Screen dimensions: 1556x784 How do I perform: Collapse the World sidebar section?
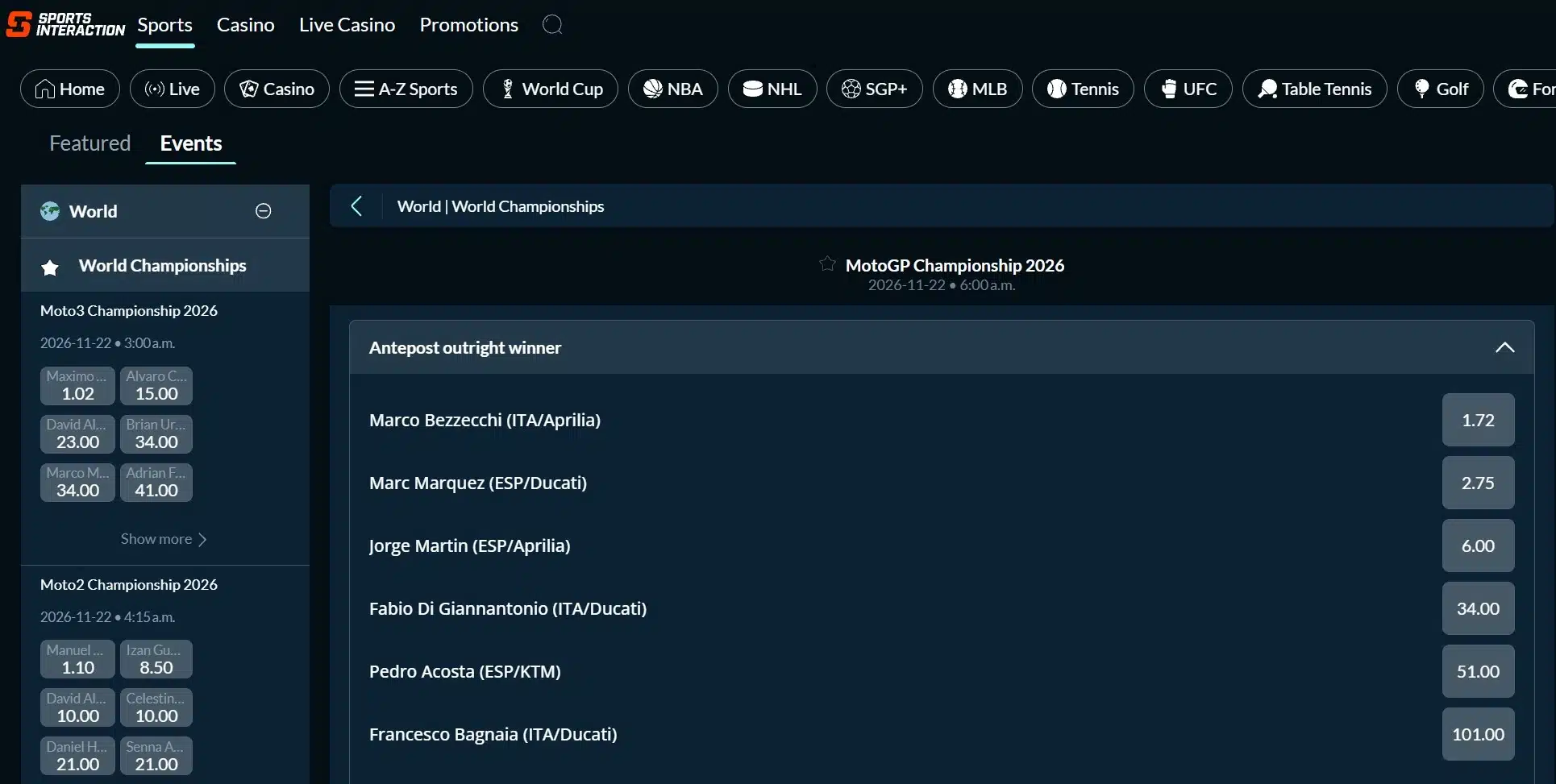click(x=264, y=211)
